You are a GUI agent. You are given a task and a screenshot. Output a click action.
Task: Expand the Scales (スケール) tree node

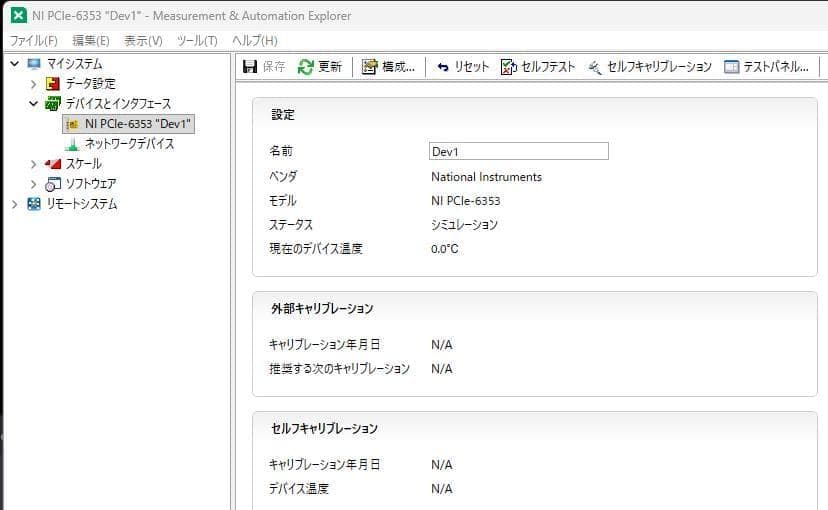pyautogui.click(x=33, y=164)
